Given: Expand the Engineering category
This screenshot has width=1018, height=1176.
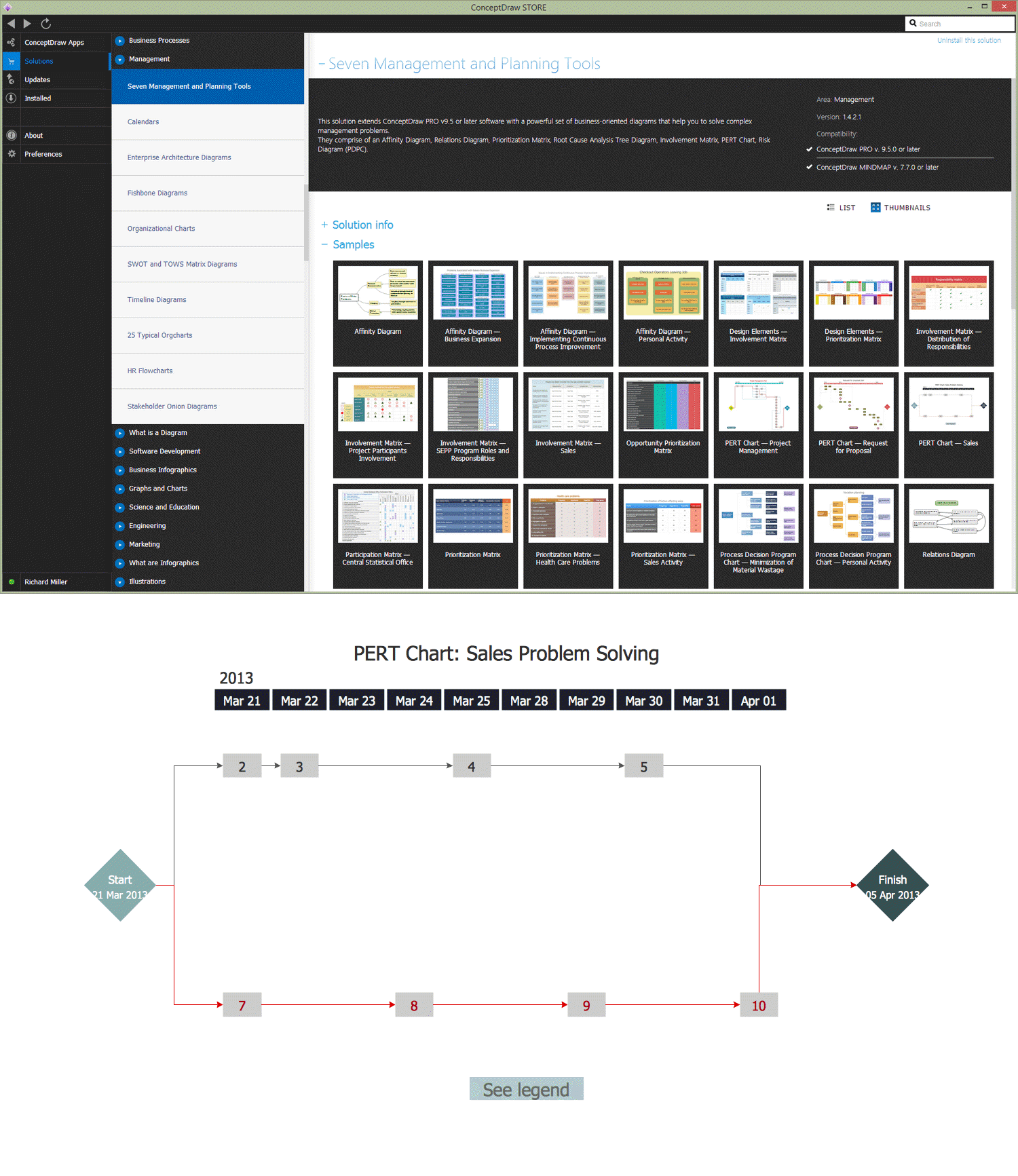Looking at the screenshot, I should coord(119,526).
